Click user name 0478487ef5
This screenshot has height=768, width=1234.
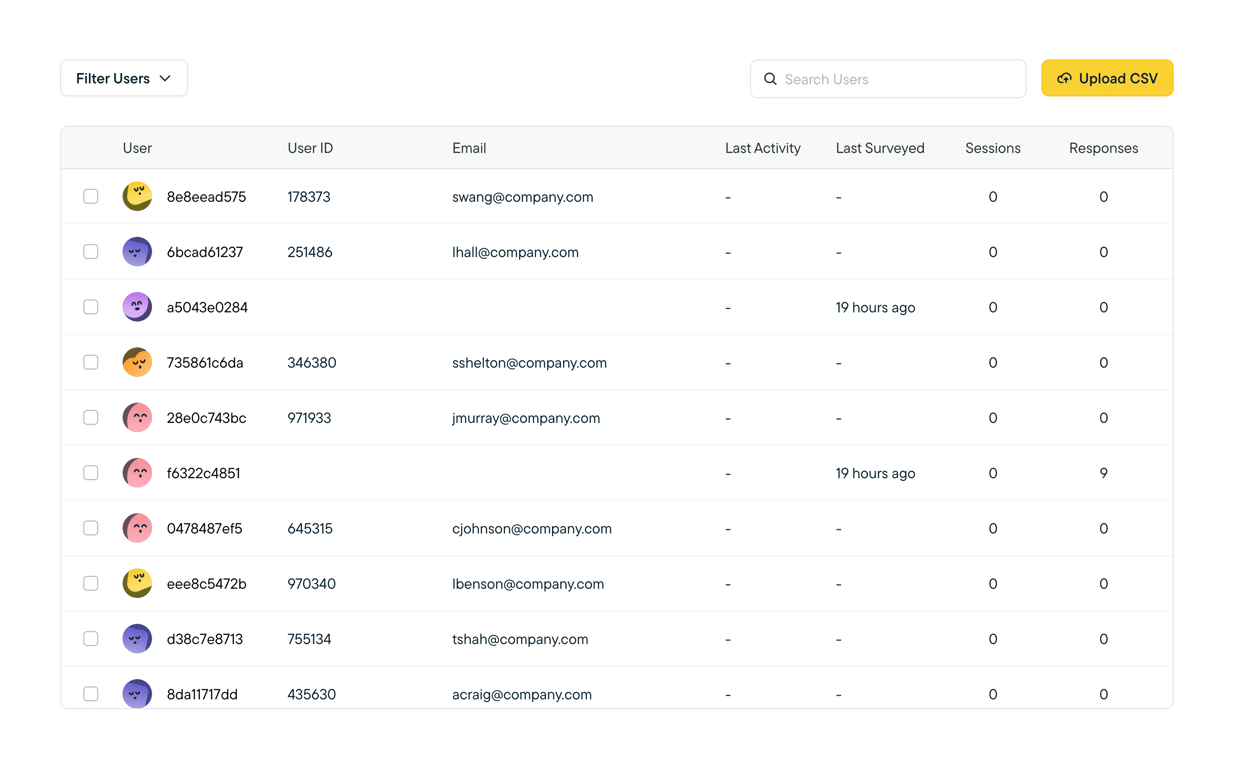tap(204, 528)
